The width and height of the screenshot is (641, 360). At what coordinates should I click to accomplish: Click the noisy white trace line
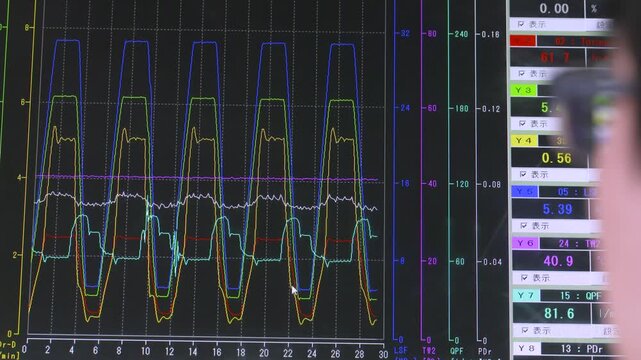tap(206, 200)
